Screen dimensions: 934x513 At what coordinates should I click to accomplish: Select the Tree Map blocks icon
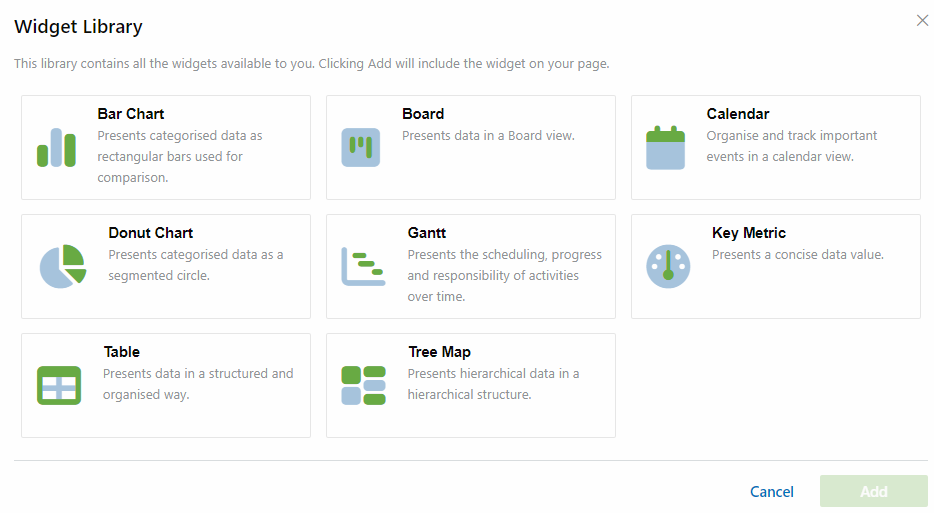(363, 385)
